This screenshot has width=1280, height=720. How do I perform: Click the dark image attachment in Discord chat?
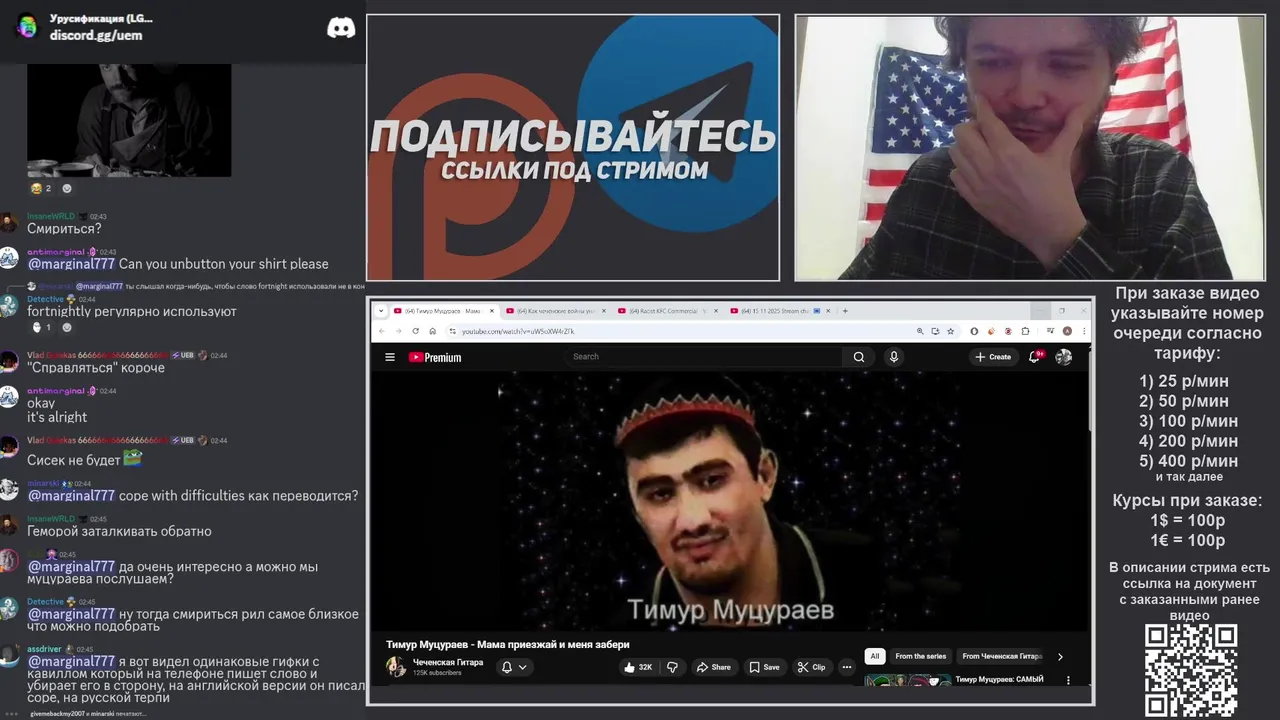click(129, 120)
